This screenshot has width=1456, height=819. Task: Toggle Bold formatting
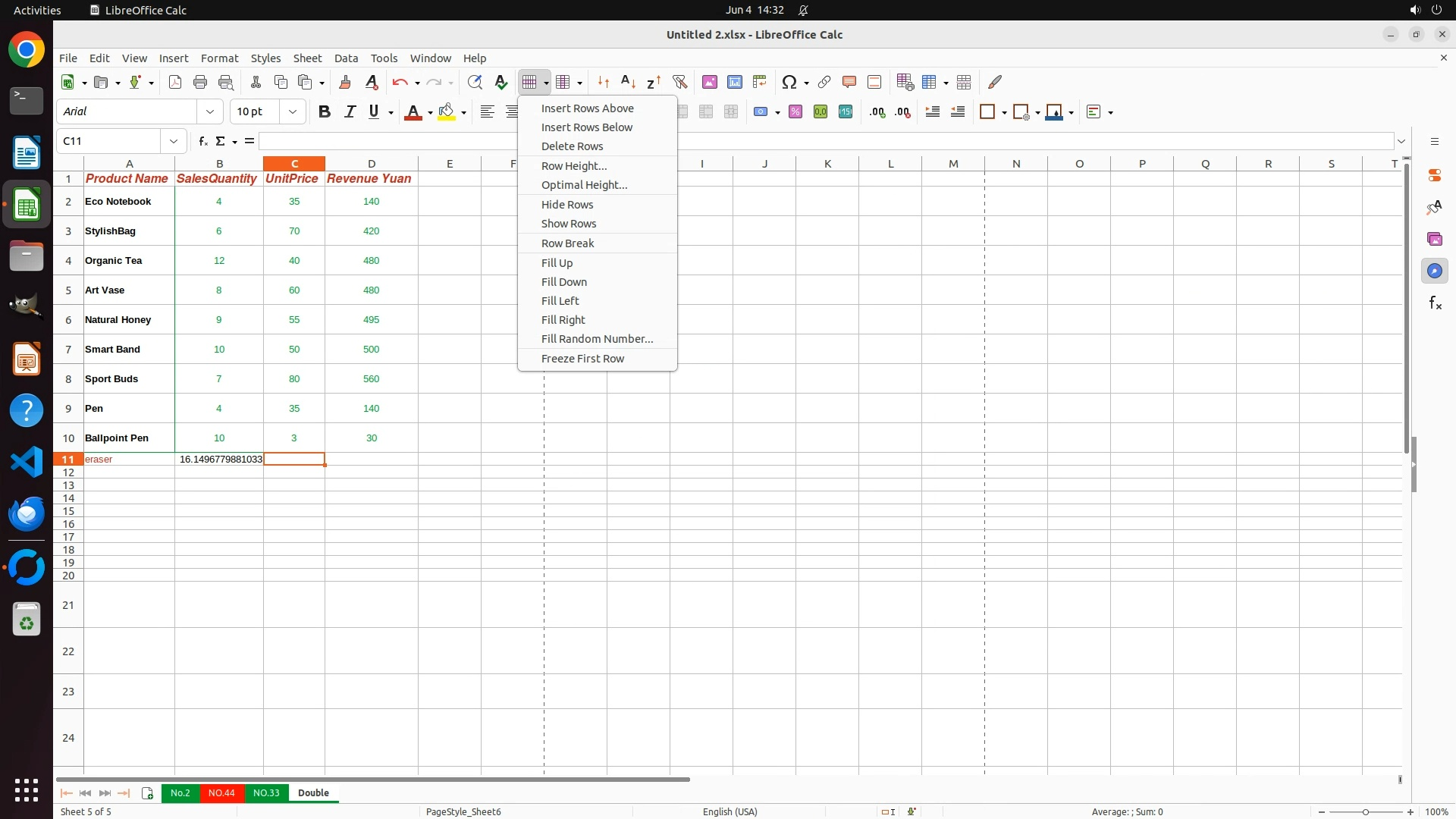click(x=325, y=111)
